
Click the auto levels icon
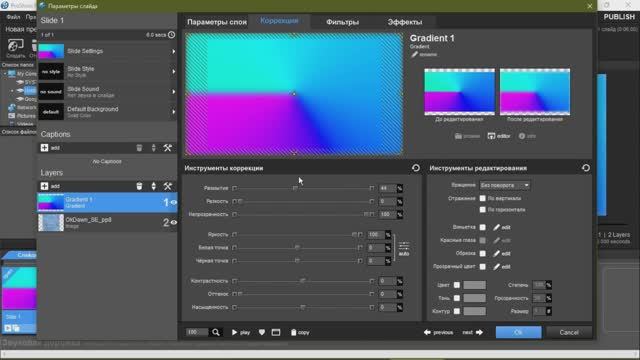coord(404,248)
